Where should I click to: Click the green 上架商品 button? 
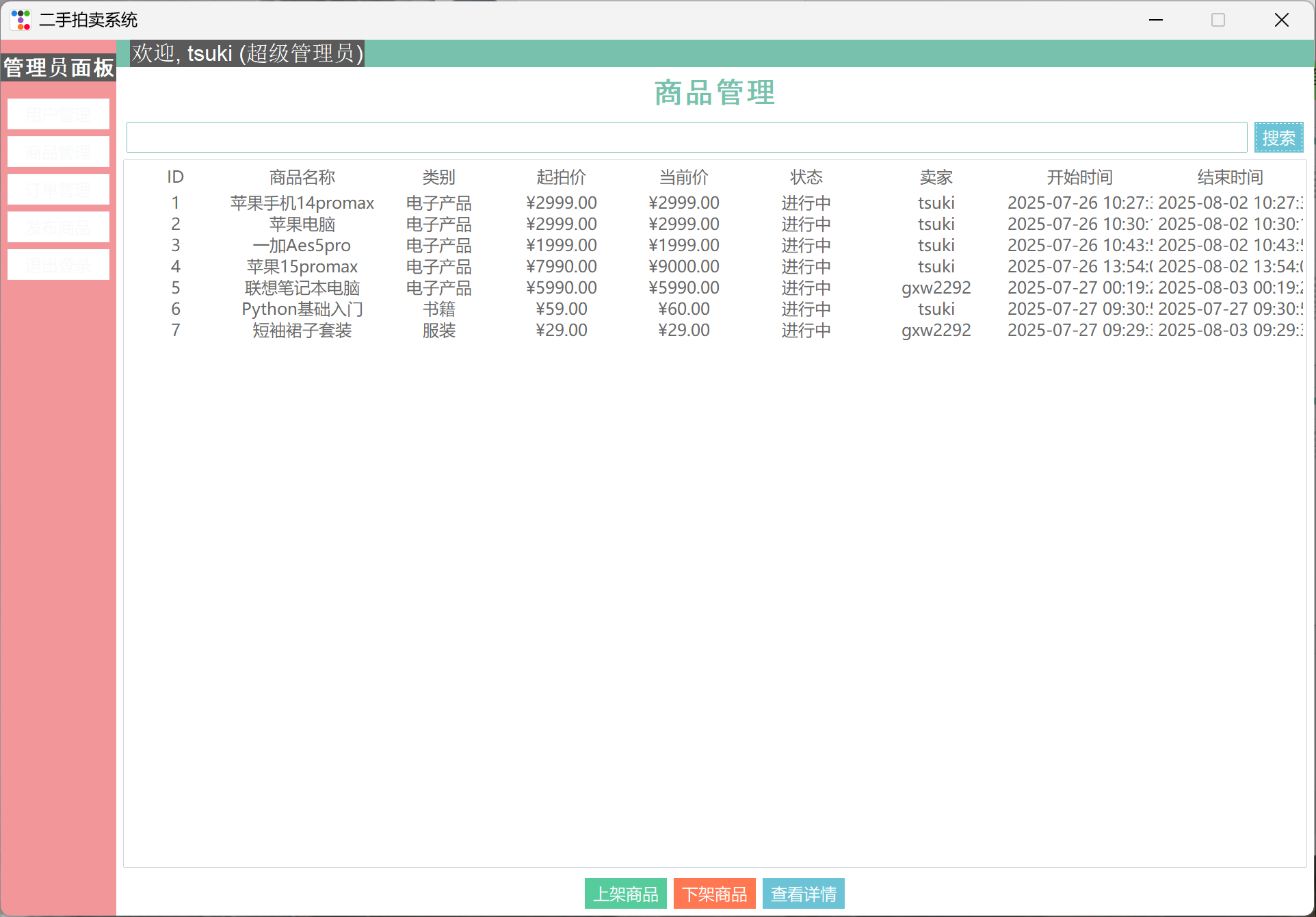(x=625, y=893)
